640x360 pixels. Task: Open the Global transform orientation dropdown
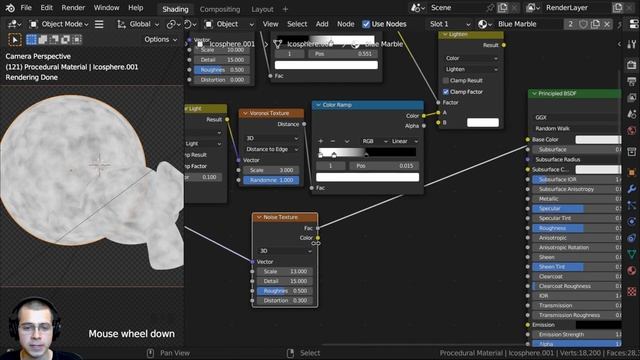(138, 24)
